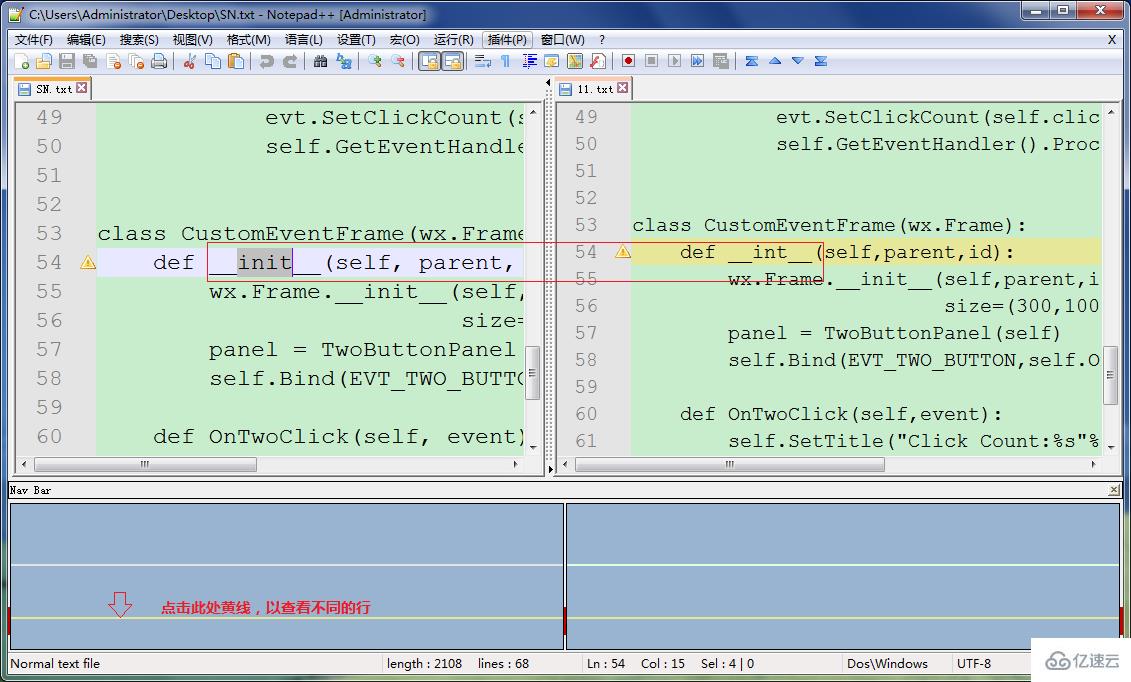Toggle word wrap in toolbar
The height and width of the screenshot is (682, 1131).
483,61
